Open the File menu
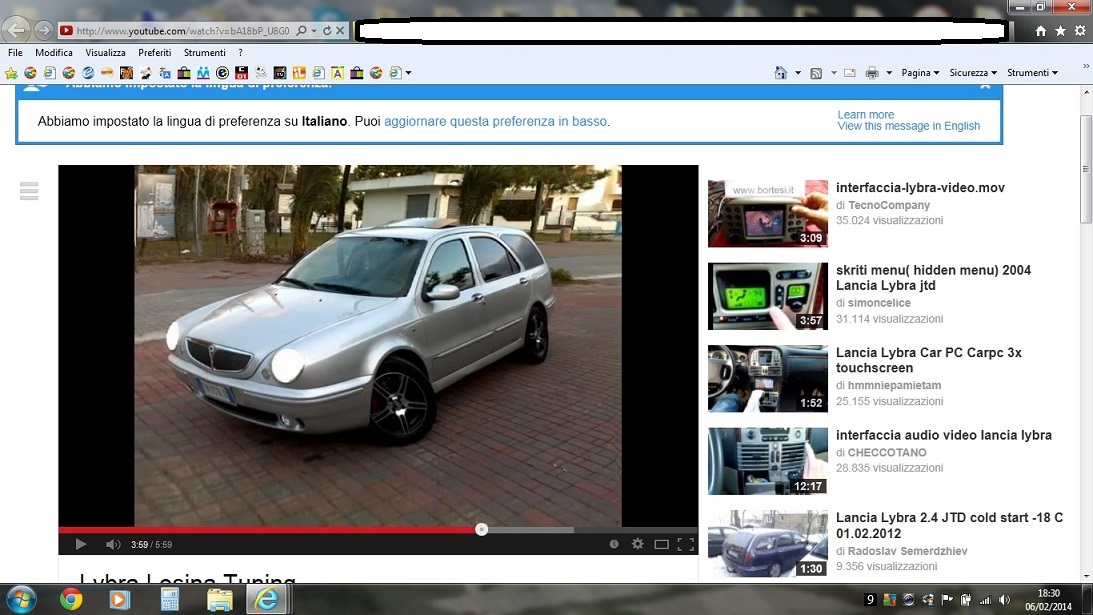1093x615 pixels. tap(15, 52)
